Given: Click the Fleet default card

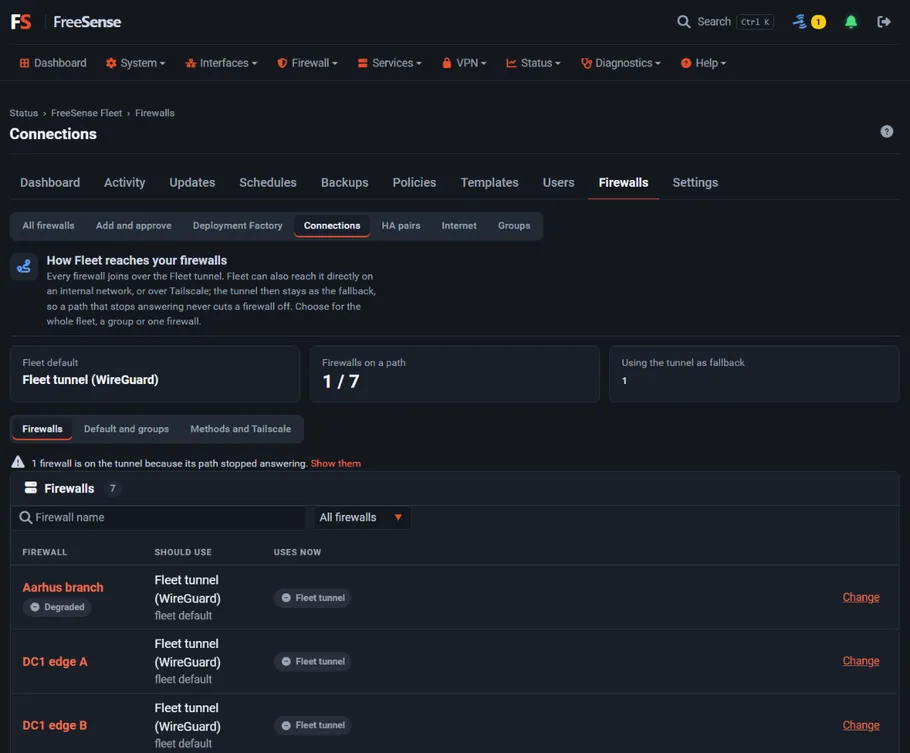Looking at the screenshot, I should (x=155, y=374).
